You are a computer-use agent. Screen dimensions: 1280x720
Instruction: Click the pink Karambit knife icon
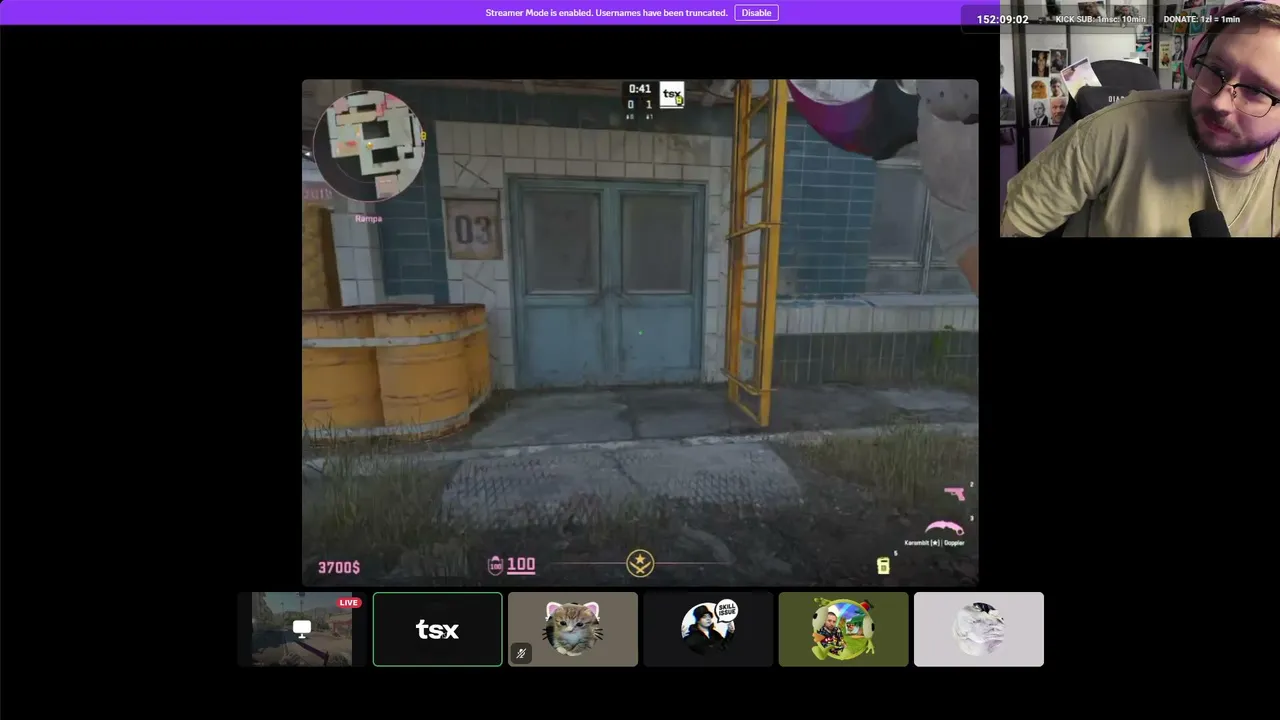944,528
